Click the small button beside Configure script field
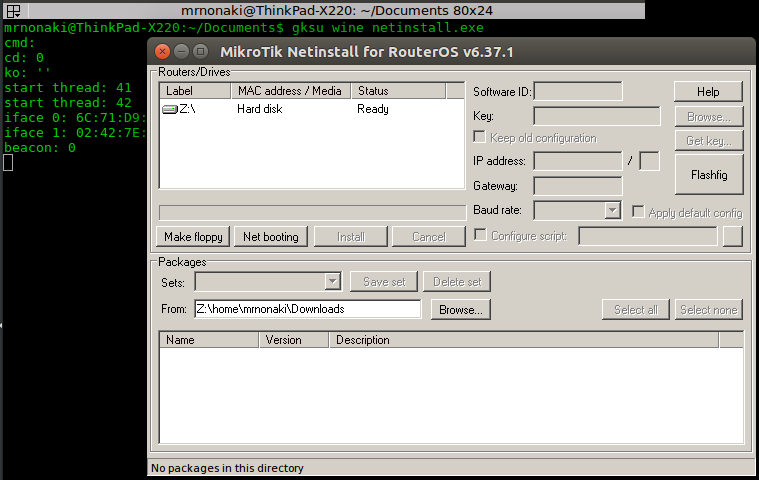This screenshot has width=759, height=480. tap(733, 236)
